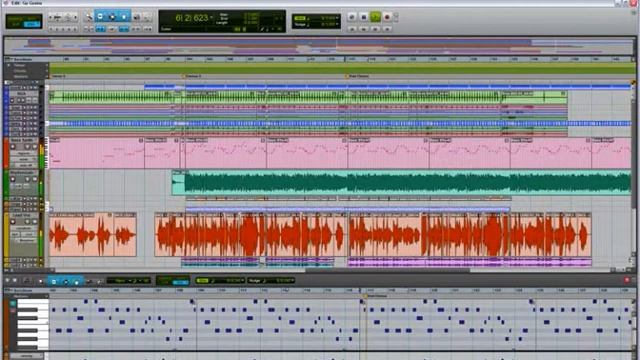Mute the Lead Vox track
This screenshot has width=640, height=360.
(34, 222)
